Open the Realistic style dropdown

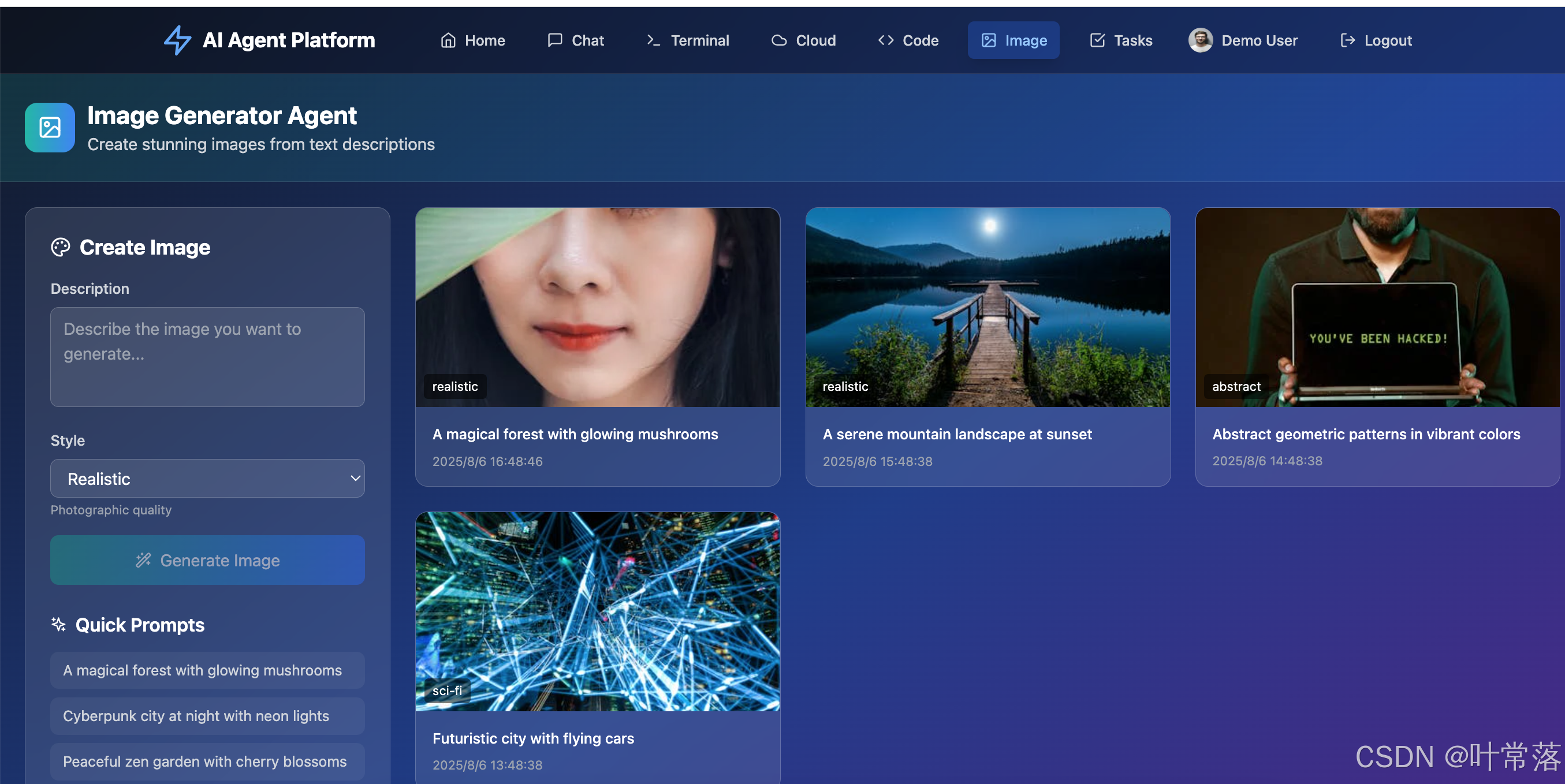[207, 479]
